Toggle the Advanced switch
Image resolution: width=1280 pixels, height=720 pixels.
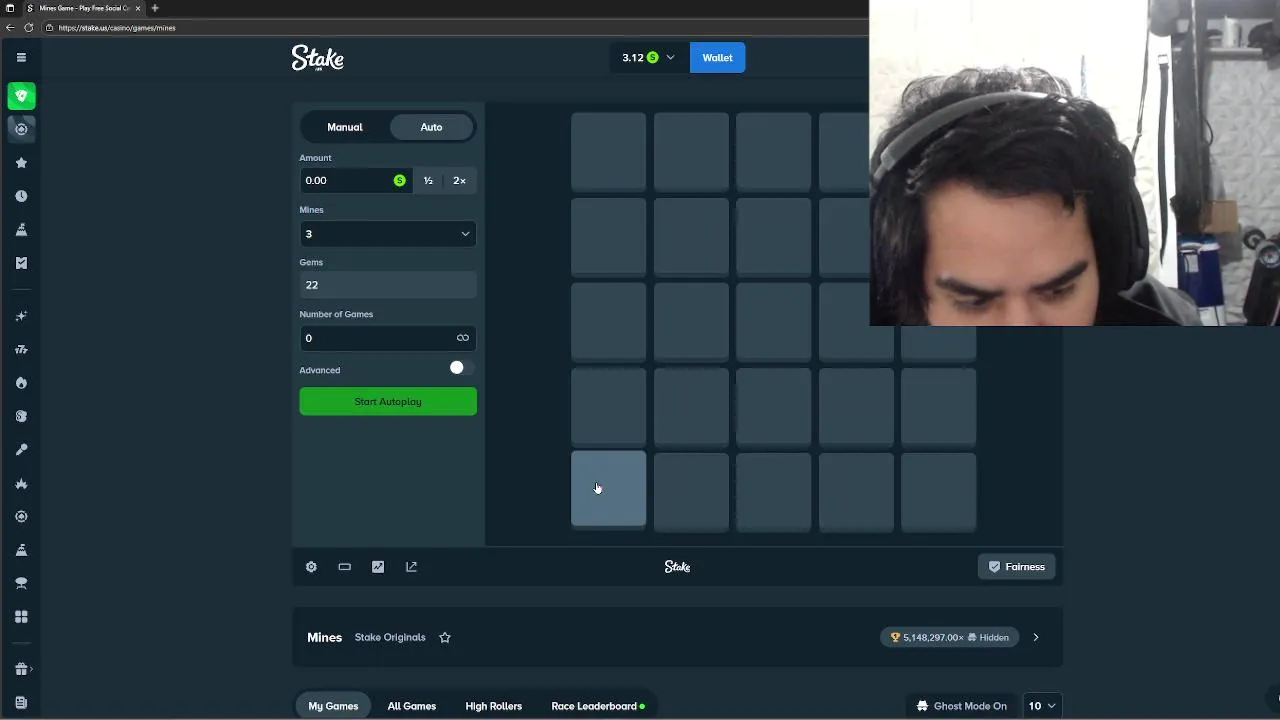(x=459, y=369)
